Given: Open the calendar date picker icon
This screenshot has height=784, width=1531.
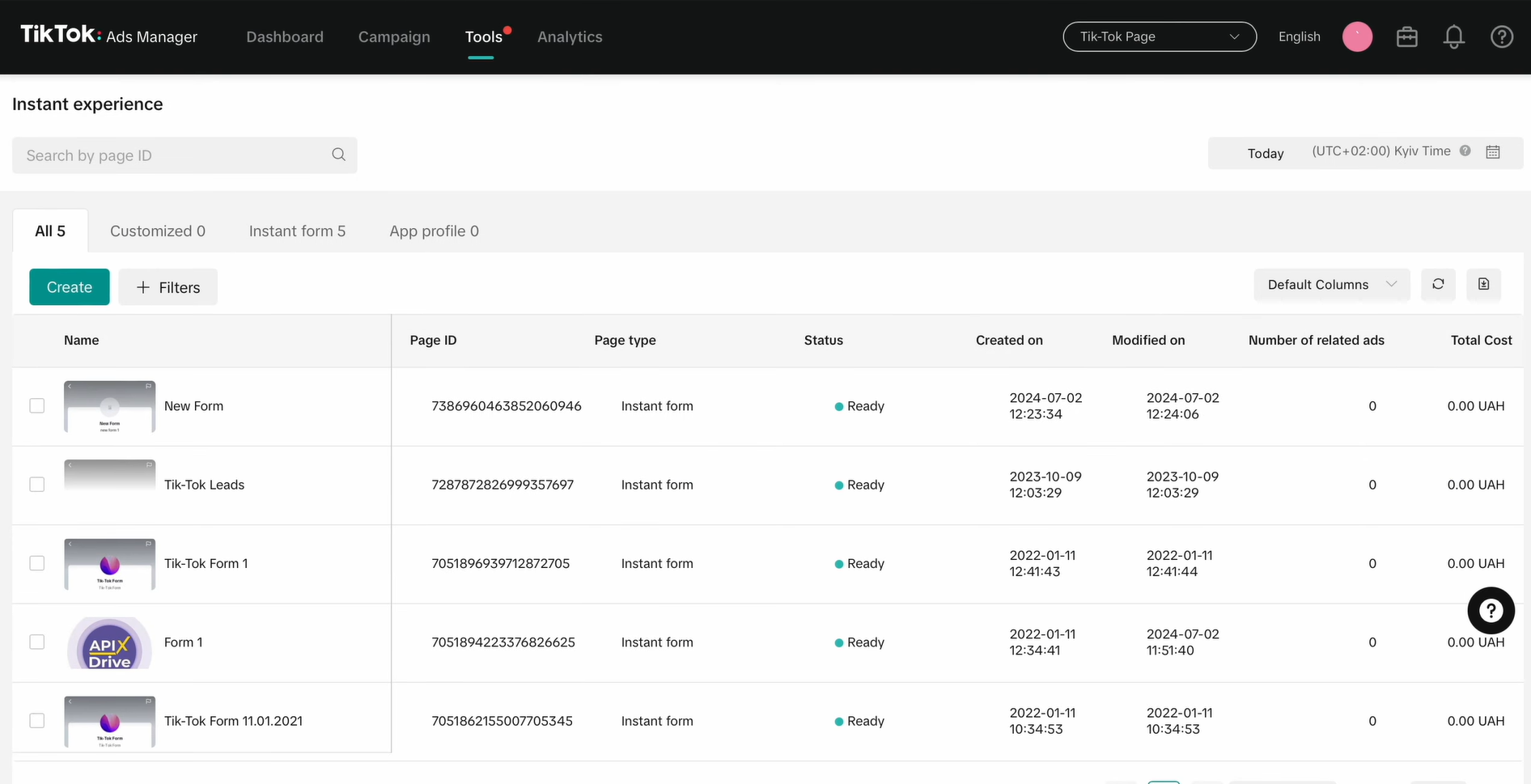Looking at the screenshot, I should click(x=1493, y=152).
